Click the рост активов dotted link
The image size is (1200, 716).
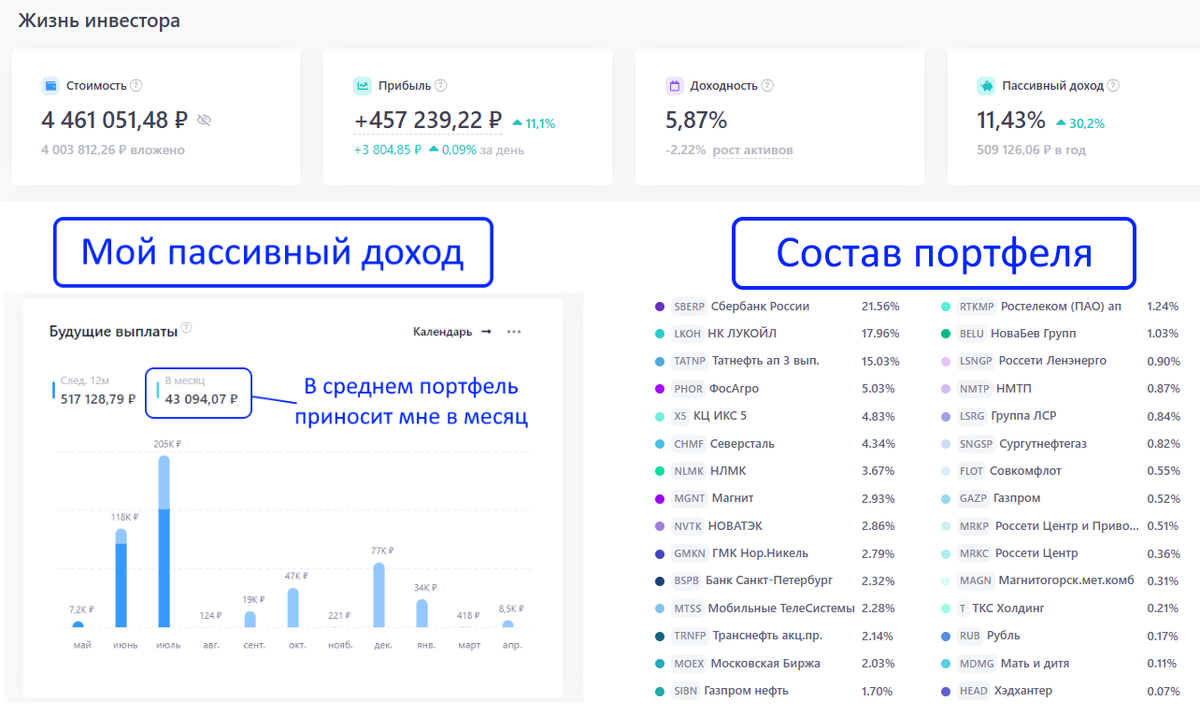tap(753, 150)
